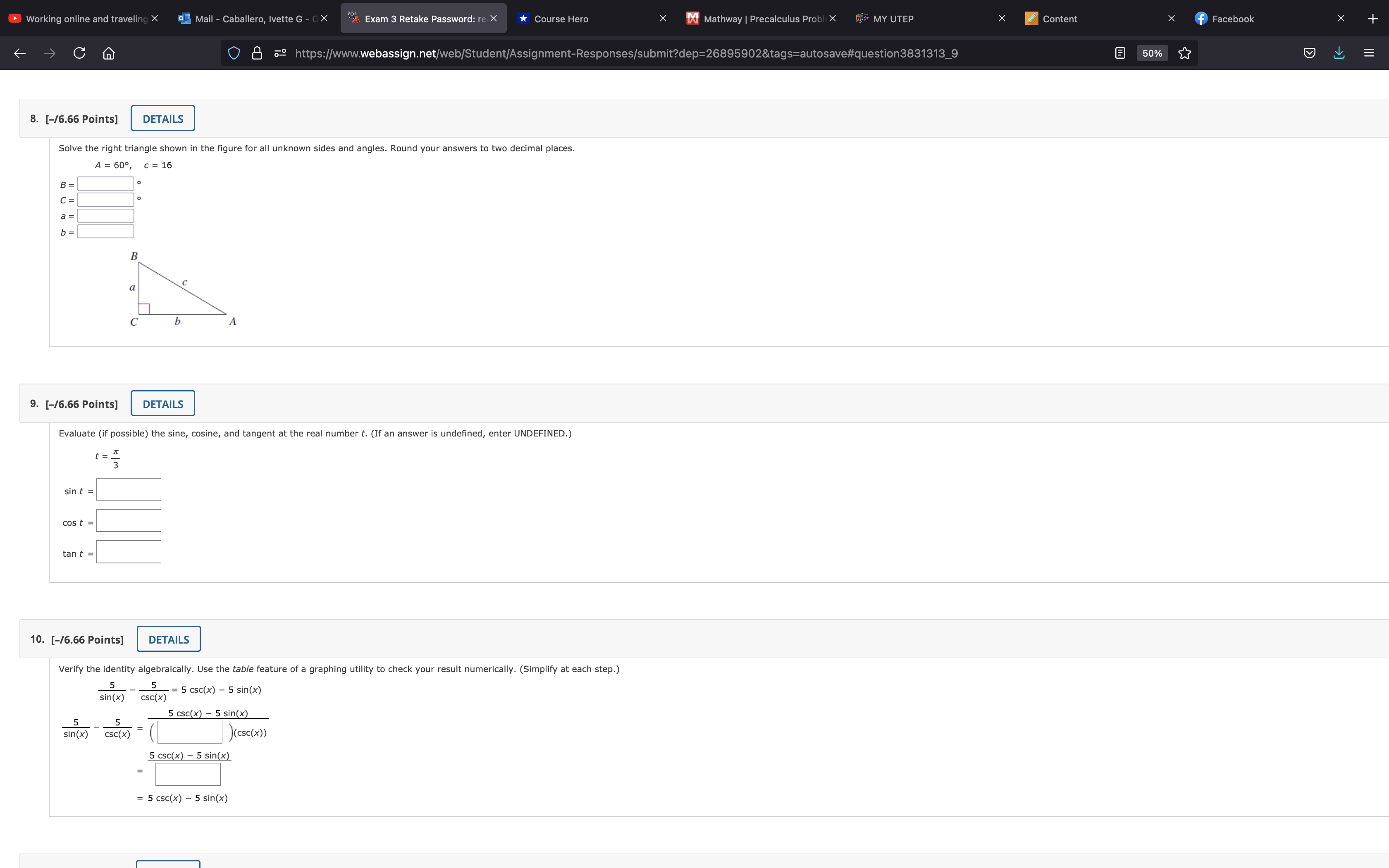Screen dimensions: 1389x868
Task: Click the site padlock icon
Action: pos(257,53)
